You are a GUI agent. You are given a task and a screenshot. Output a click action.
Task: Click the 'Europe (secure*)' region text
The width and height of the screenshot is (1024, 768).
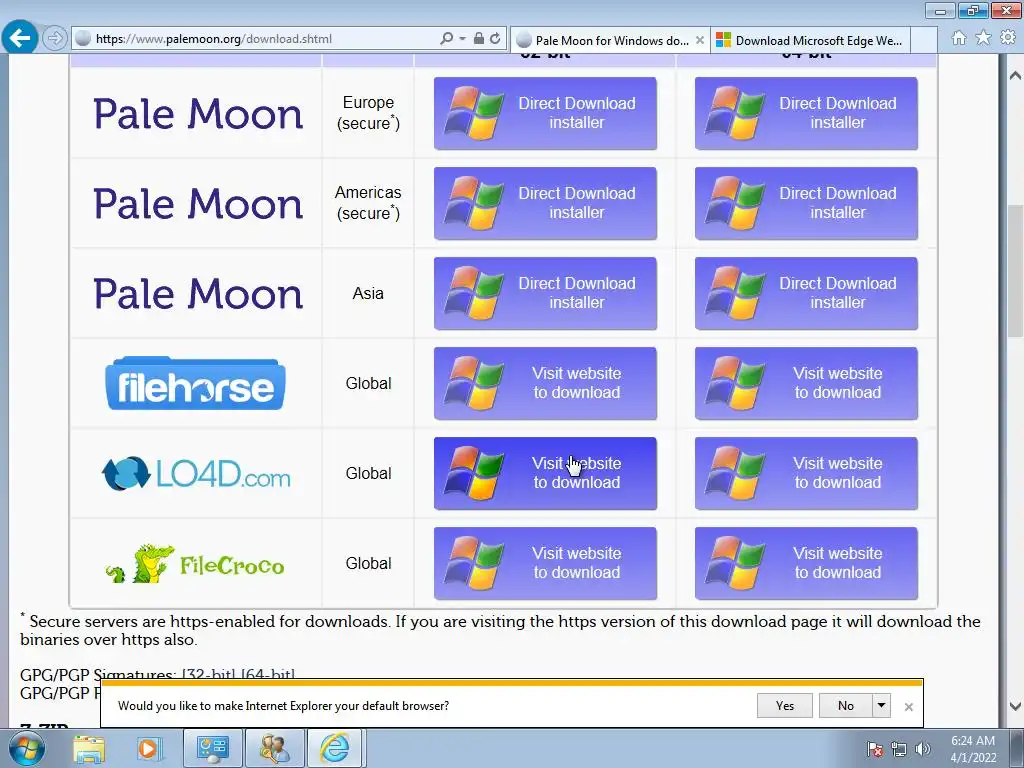point(368,113)
